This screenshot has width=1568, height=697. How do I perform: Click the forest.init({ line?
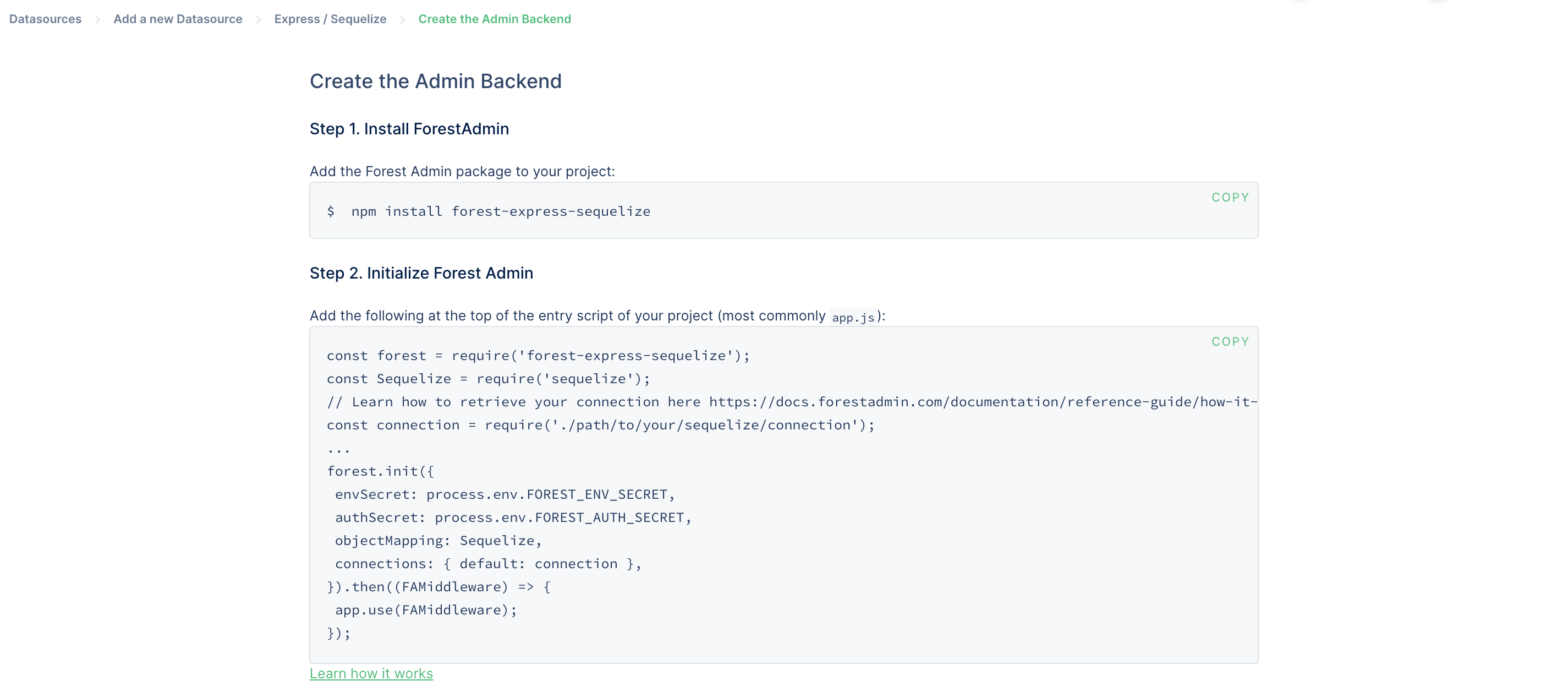click(x=380, y=472)
